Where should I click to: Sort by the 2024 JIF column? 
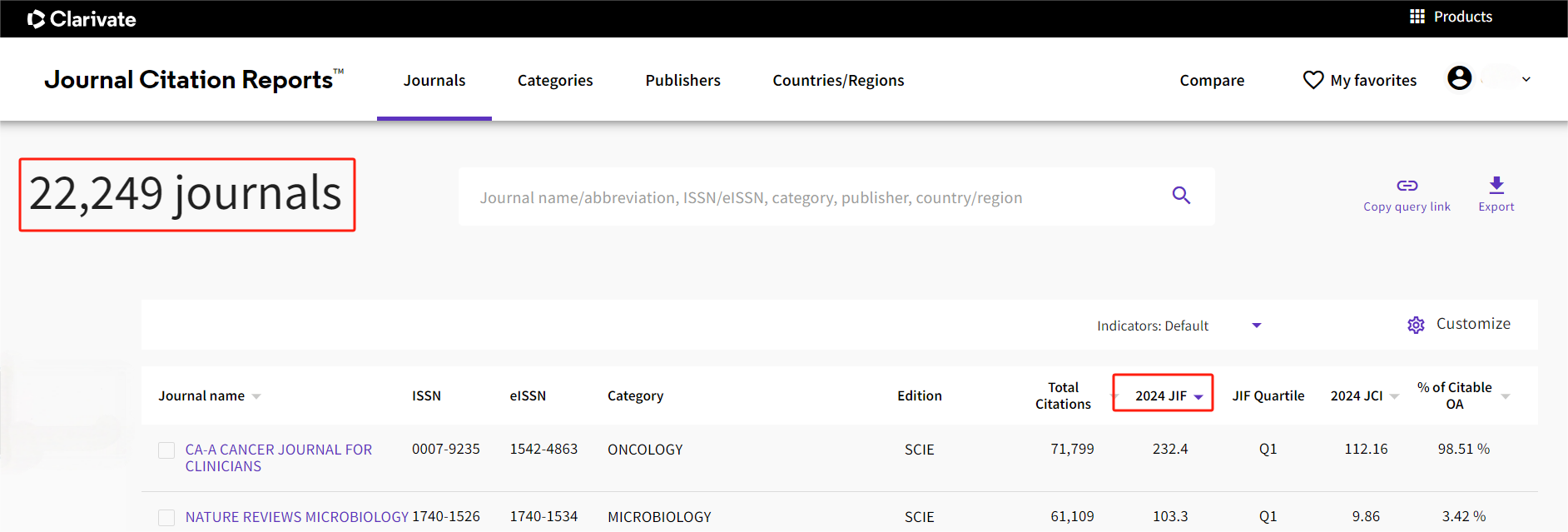coord(1169,395)
